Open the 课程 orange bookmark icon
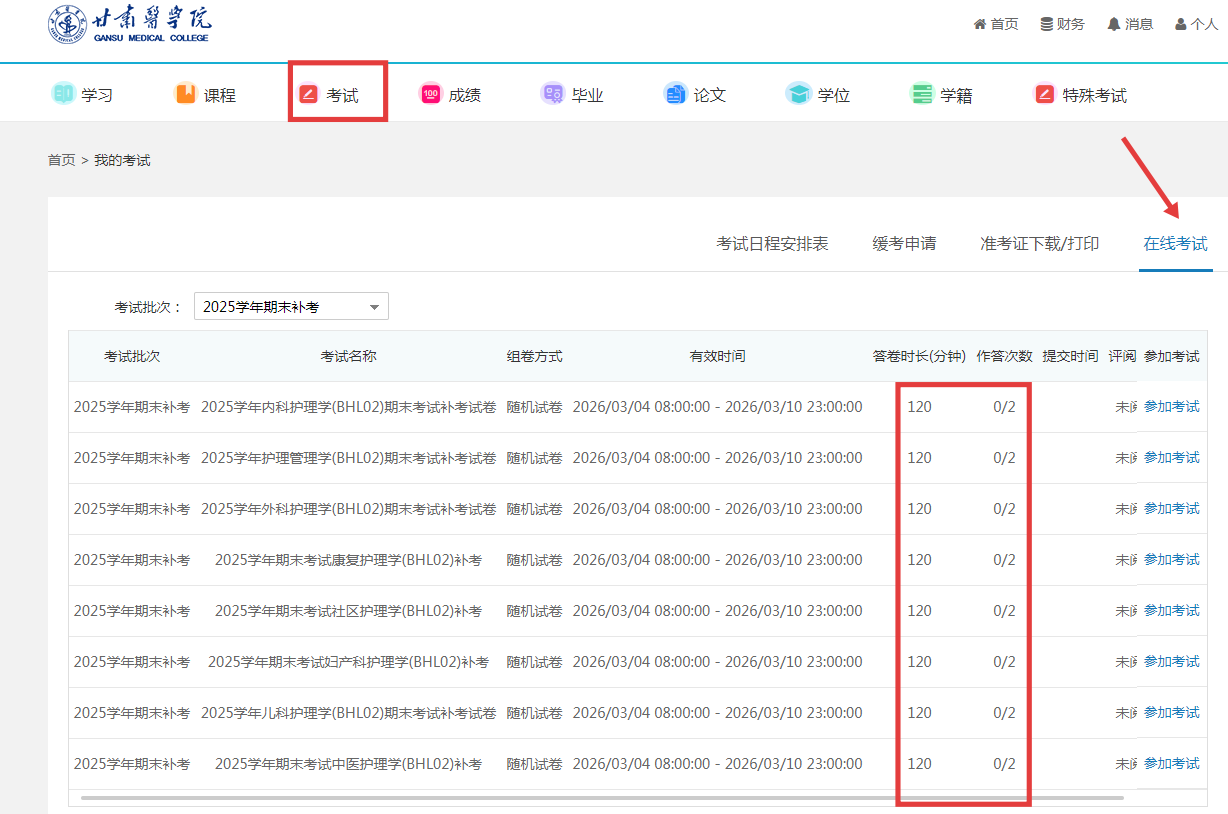This screenshot has height=814, width=1228. [x=186, y=94]
